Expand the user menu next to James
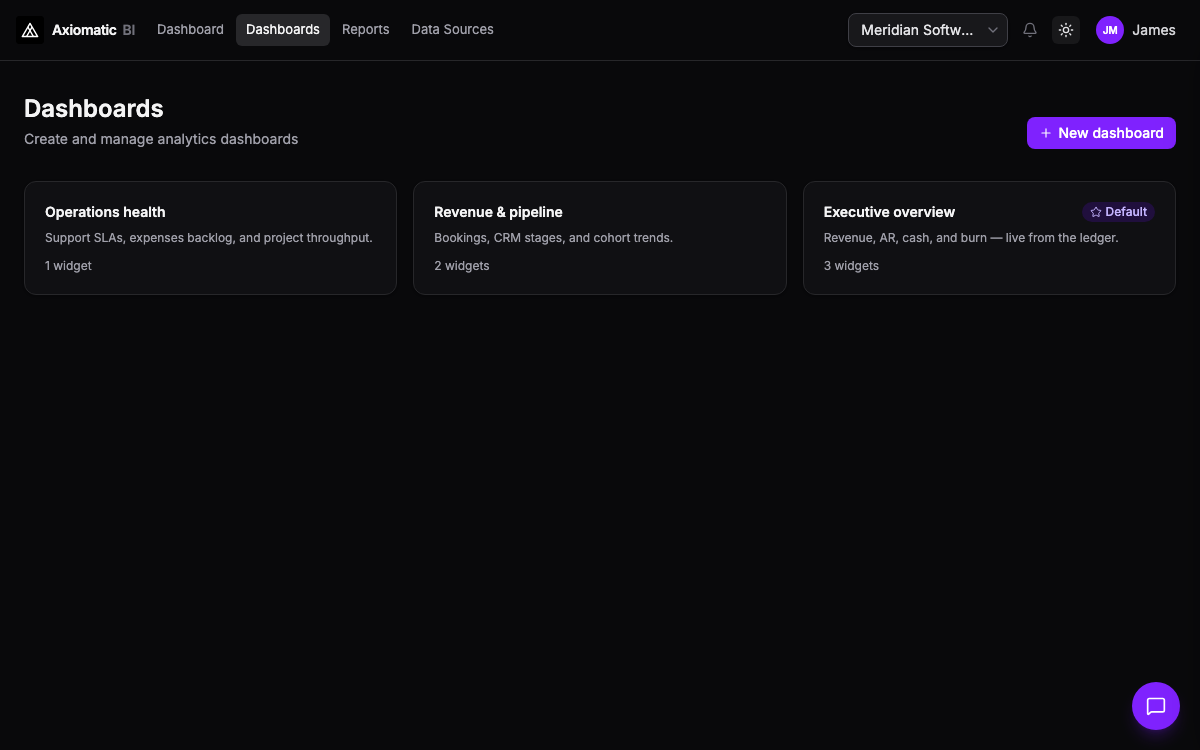The image size is (1200, 750). click(x=1136, y=30)
